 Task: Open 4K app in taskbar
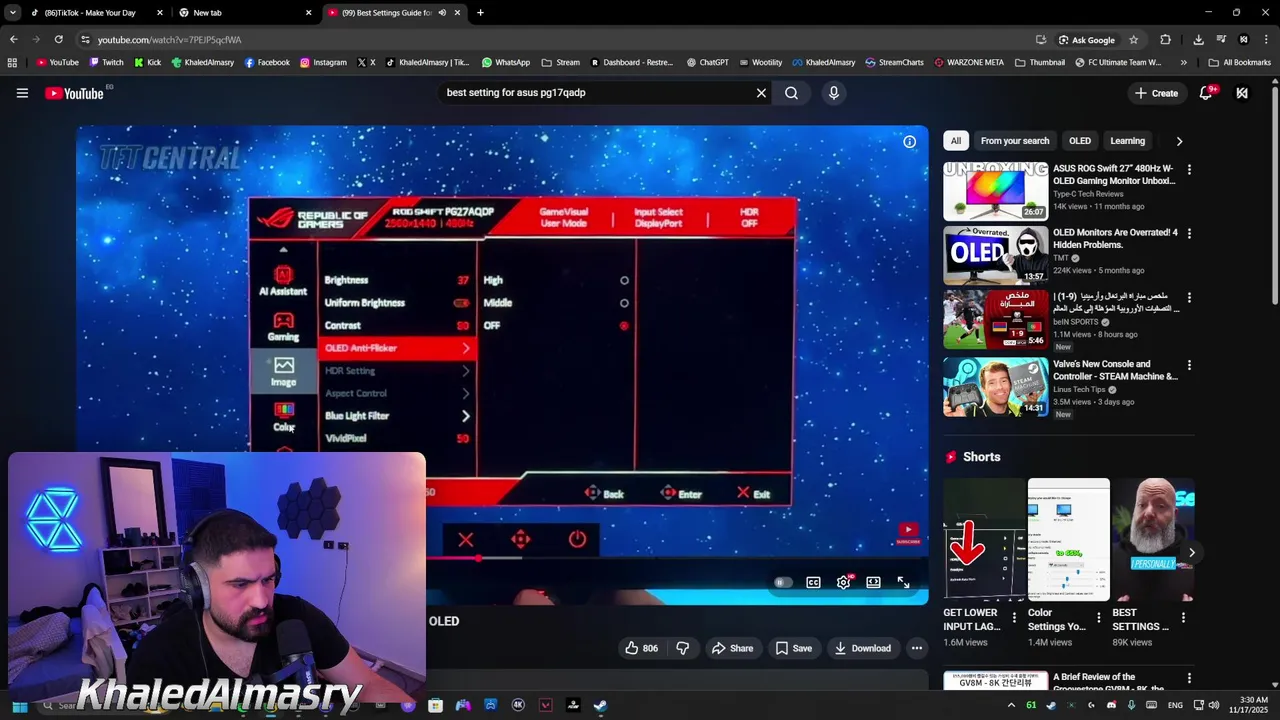(518, 705)
